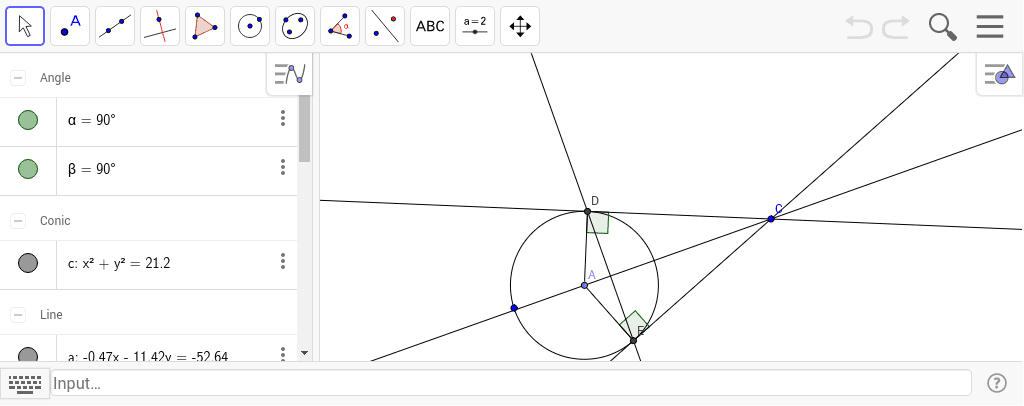The height and width of the screenshot is (406, 1024).
Task: Toggle visibility of angle β
Action: (27, 169)
